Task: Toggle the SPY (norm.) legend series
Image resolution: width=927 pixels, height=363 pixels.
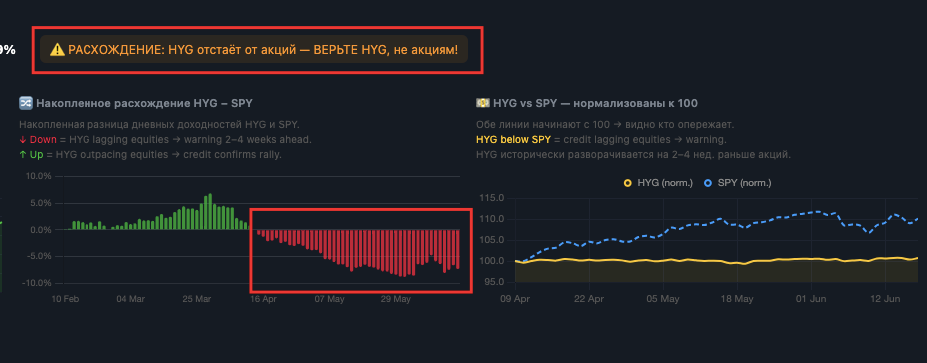Action: coord(737,183)
